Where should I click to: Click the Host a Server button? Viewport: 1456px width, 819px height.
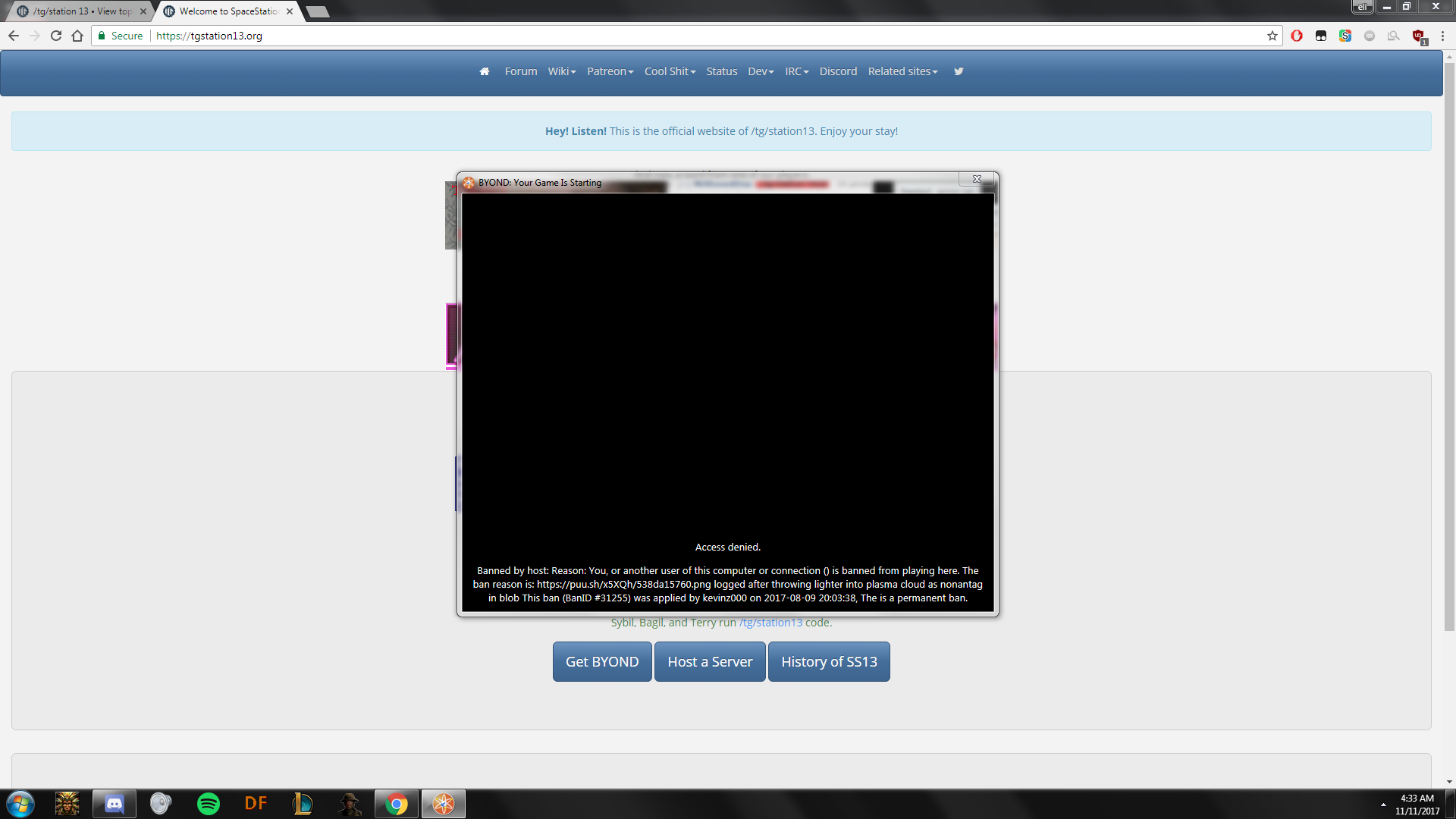[710, 662]
